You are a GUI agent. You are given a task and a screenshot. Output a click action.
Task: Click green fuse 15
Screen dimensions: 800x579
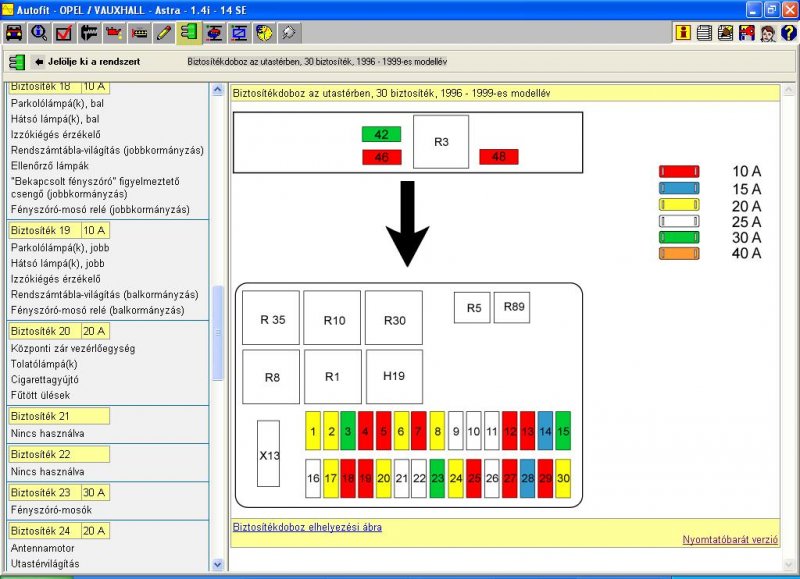563,431
